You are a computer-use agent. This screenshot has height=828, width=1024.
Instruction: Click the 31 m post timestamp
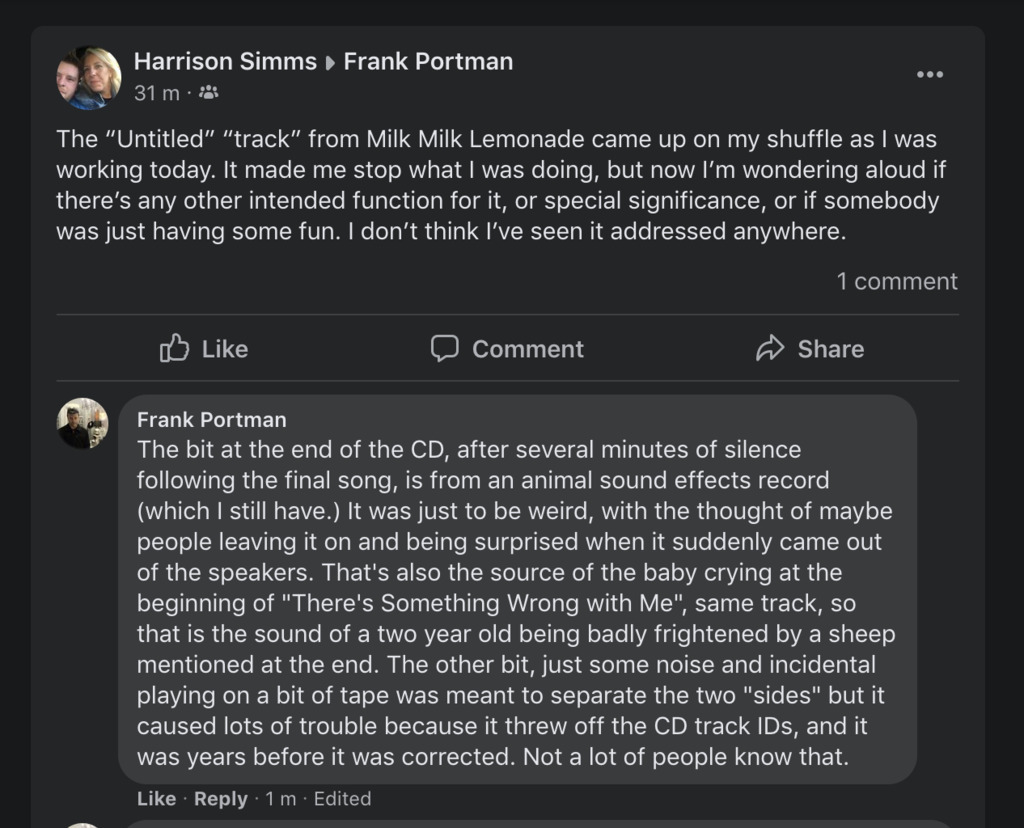click(157, 93)
